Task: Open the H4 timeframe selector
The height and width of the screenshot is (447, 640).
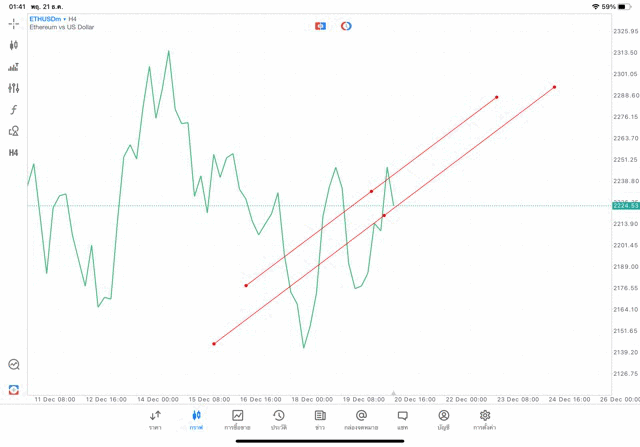Action: (x=13, y=153)
